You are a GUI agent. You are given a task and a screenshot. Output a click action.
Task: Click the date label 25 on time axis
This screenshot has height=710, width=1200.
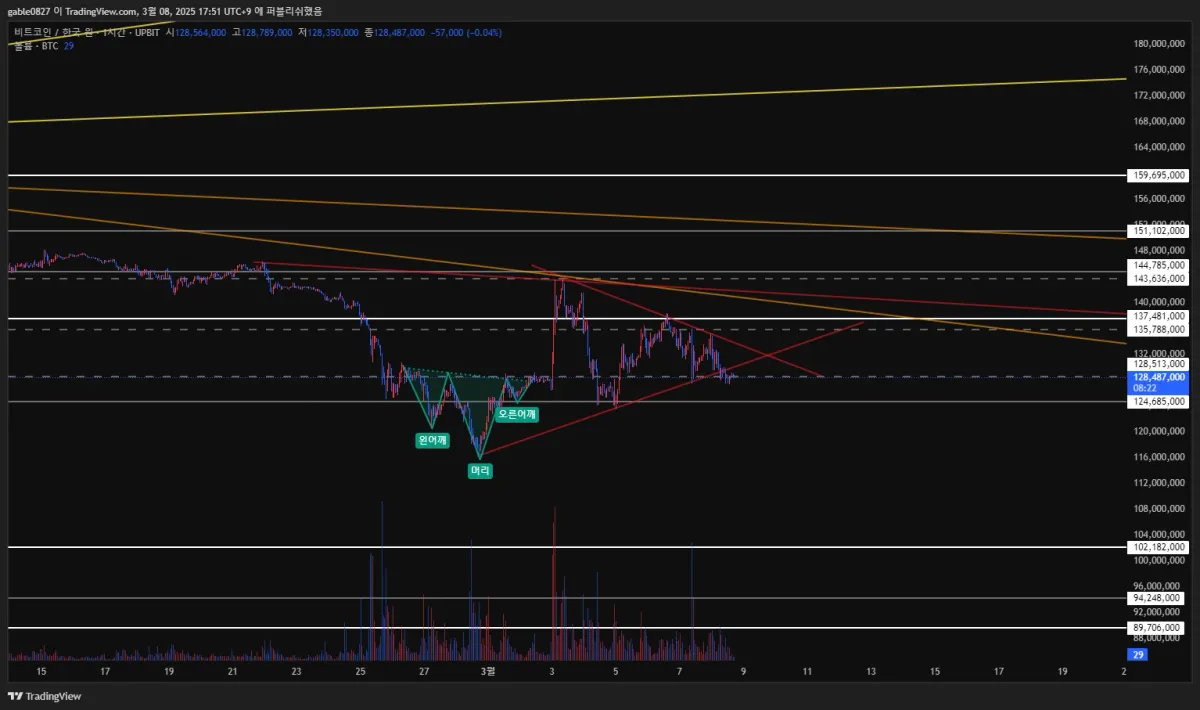tap(360, 673)
